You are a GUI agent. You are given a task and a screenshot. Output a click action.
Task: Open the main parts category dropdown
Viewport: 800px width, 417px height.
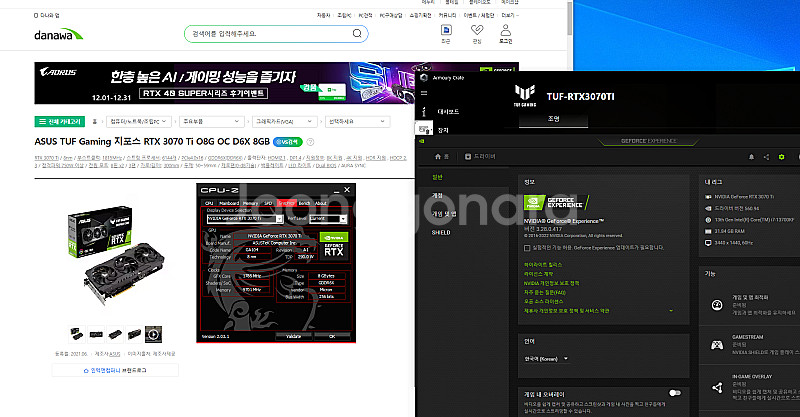point(211,121)
